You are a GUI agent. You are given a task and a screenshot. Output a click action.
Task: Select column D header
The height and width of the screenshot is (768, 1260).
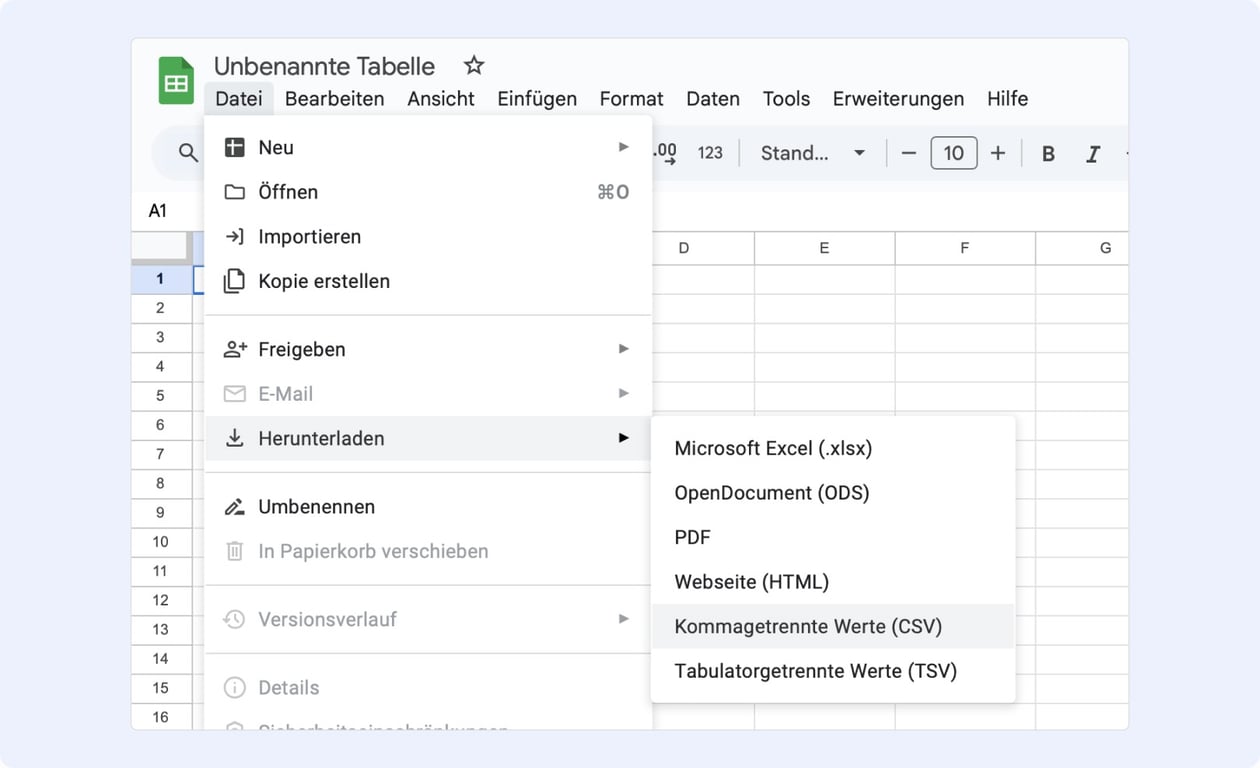coord(684,248)
